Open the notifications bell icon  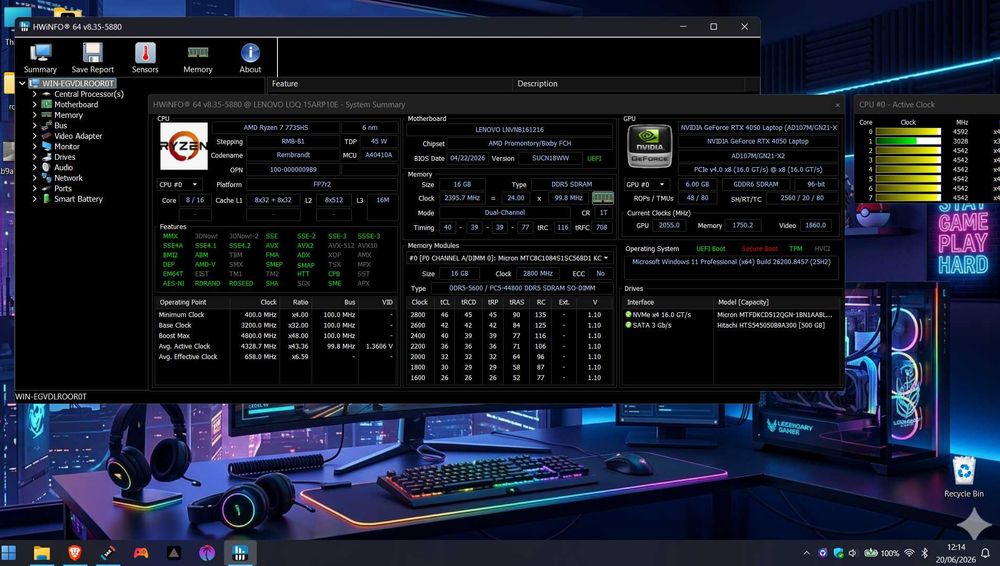point(985,553)
